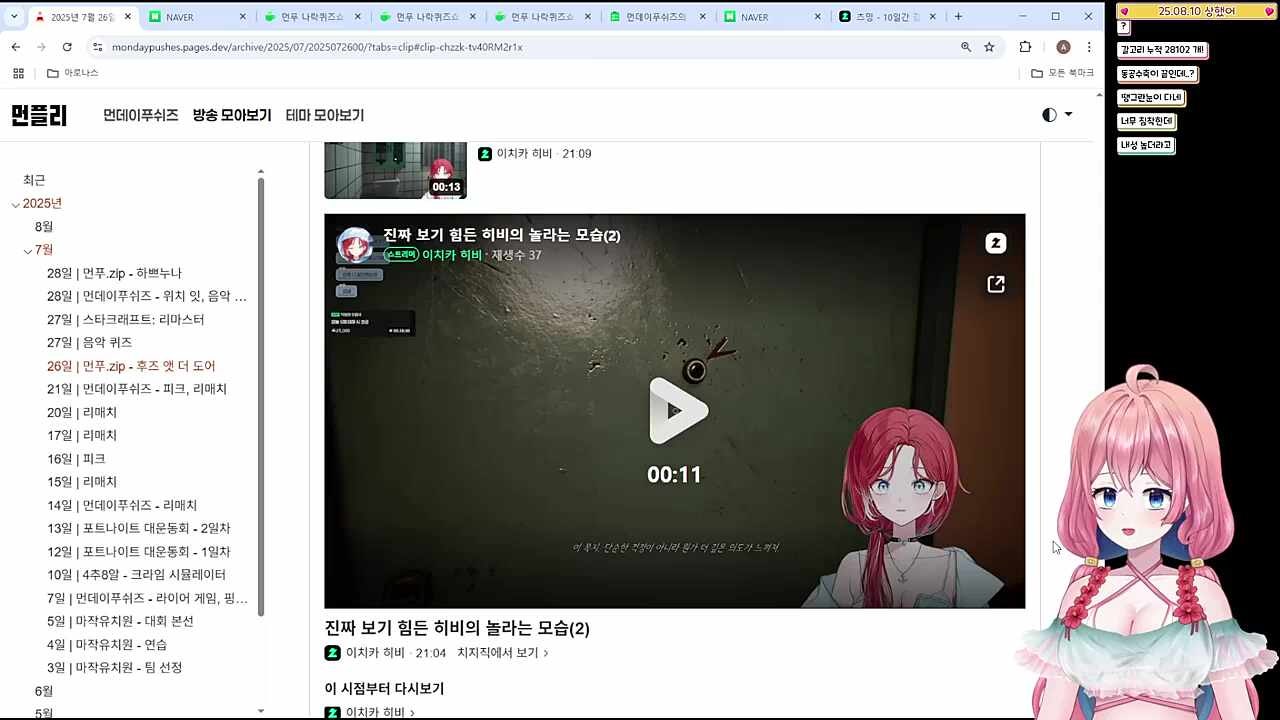The height and width of the screenshot is (720, 1280).
Task: Open the extensions puzzle icon
Action: point(1025,47)
